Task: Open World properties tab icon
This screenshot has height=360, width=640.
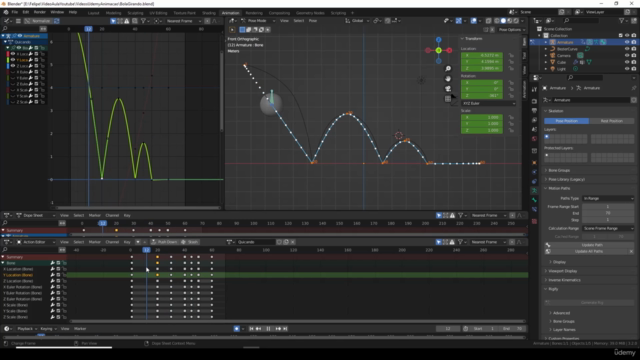Action: click(x=534, y=139)
